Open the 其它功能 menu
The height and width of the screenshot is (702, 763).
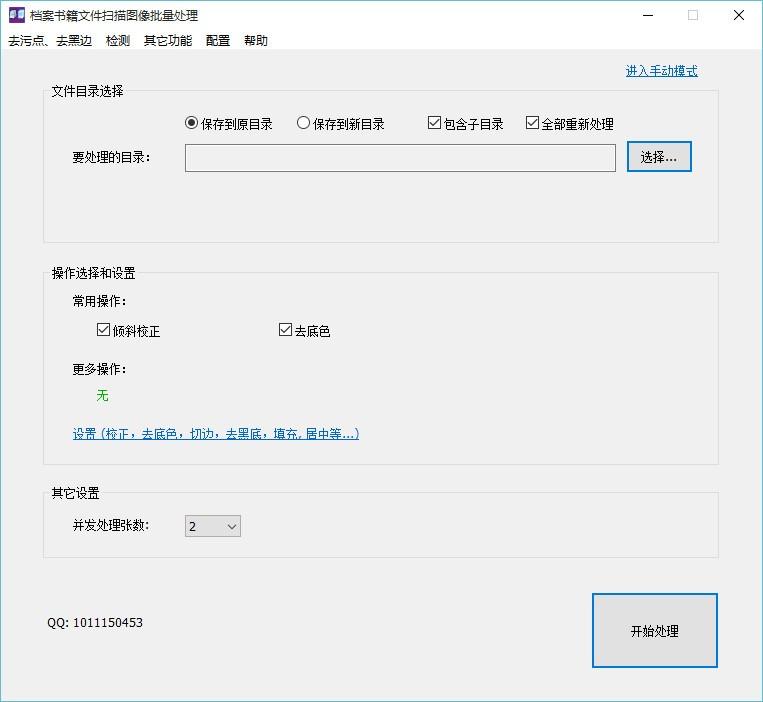tap(168, 41)
